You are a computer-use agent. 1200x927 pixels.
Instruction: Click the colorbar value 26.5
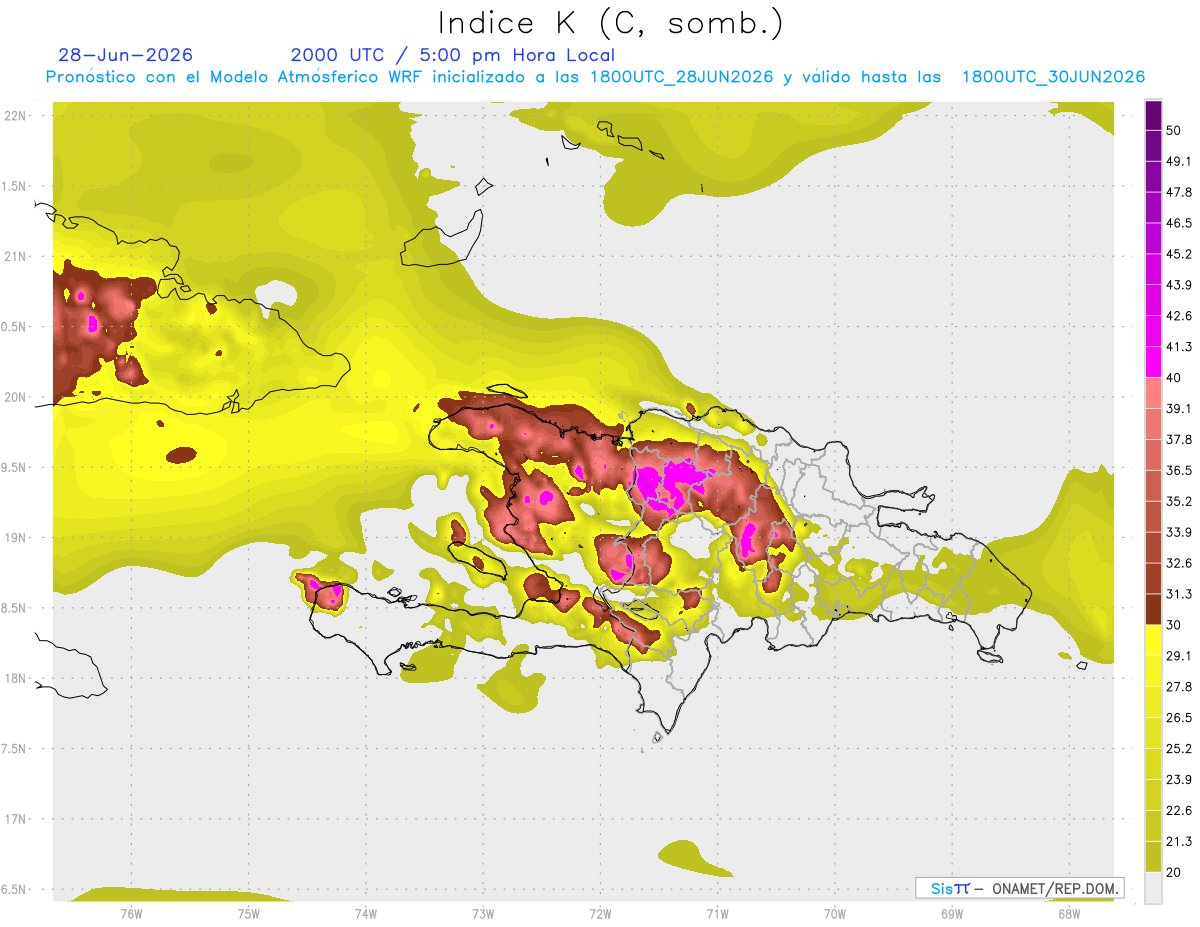tap(1179, 718)
